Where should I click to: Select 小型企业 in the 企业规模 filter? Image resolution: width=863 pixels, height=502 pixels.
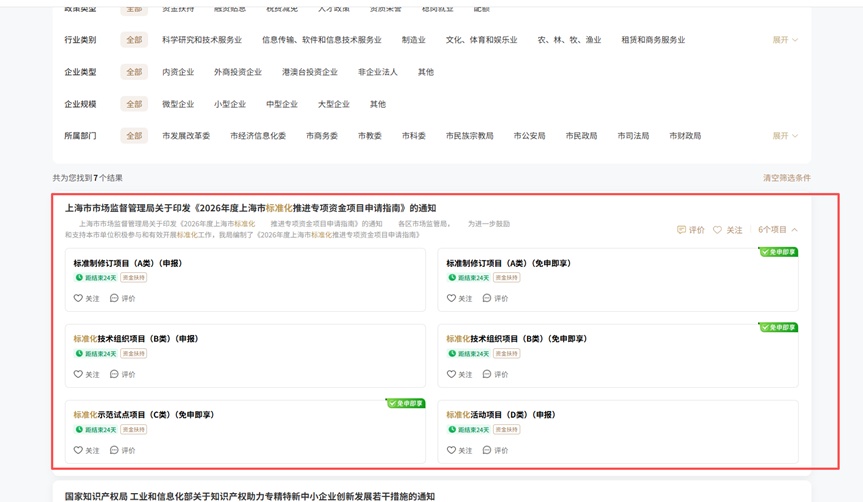tap(229, 104)
